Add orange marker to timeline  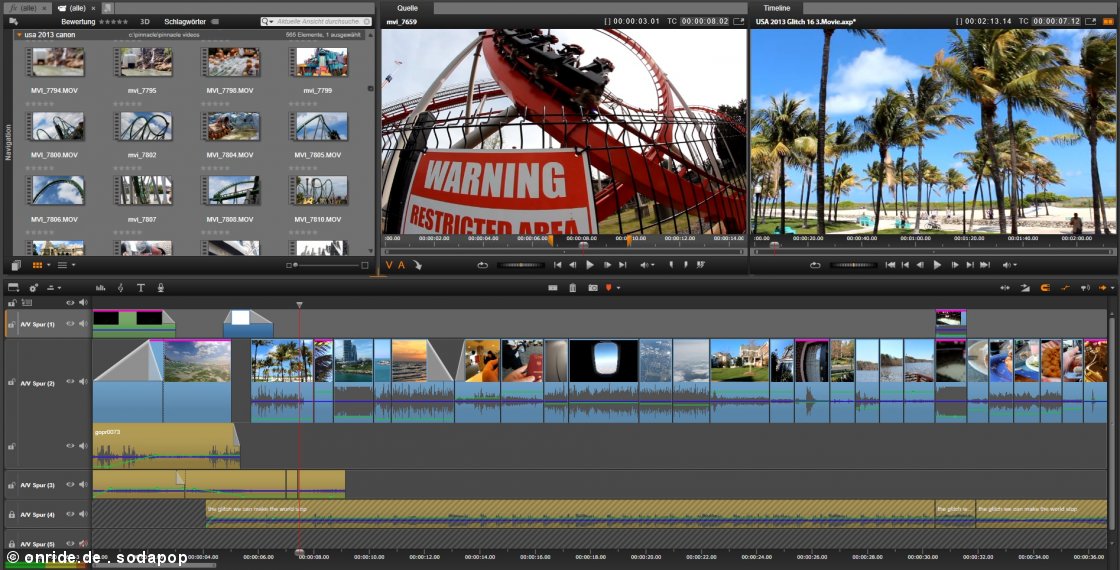click(609, 288)
